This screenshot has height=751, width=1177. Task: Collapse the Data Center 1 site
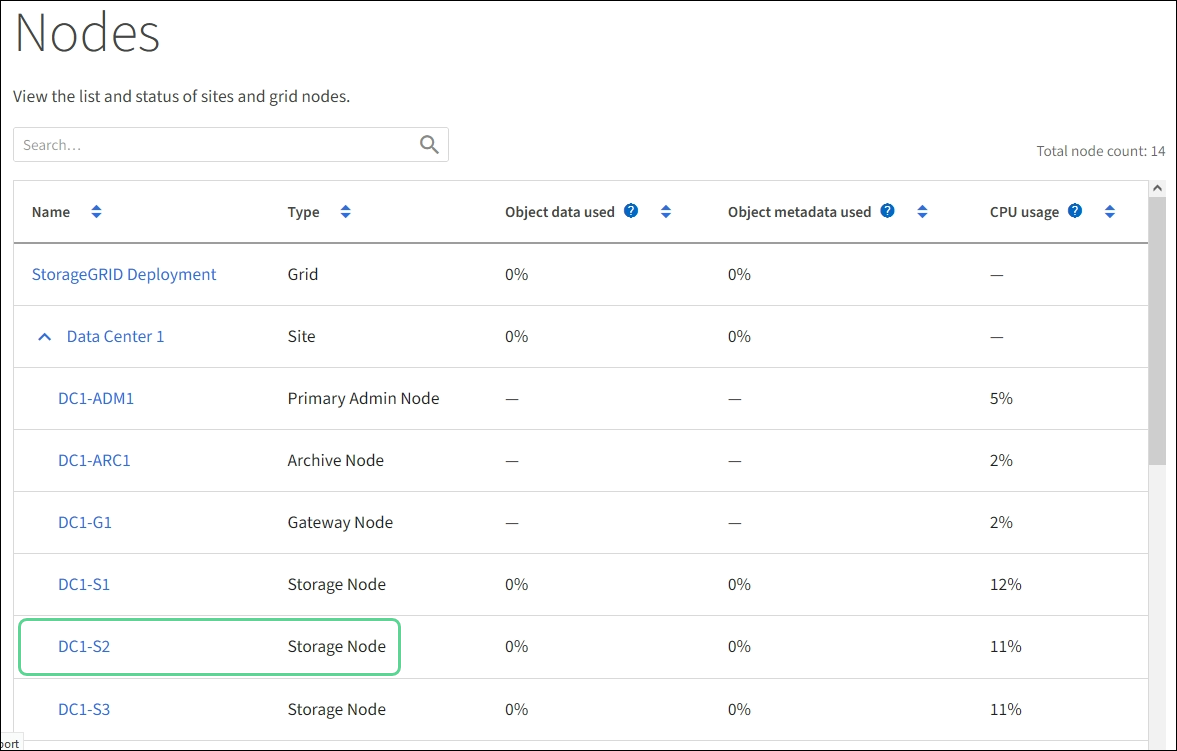point(44,337)
